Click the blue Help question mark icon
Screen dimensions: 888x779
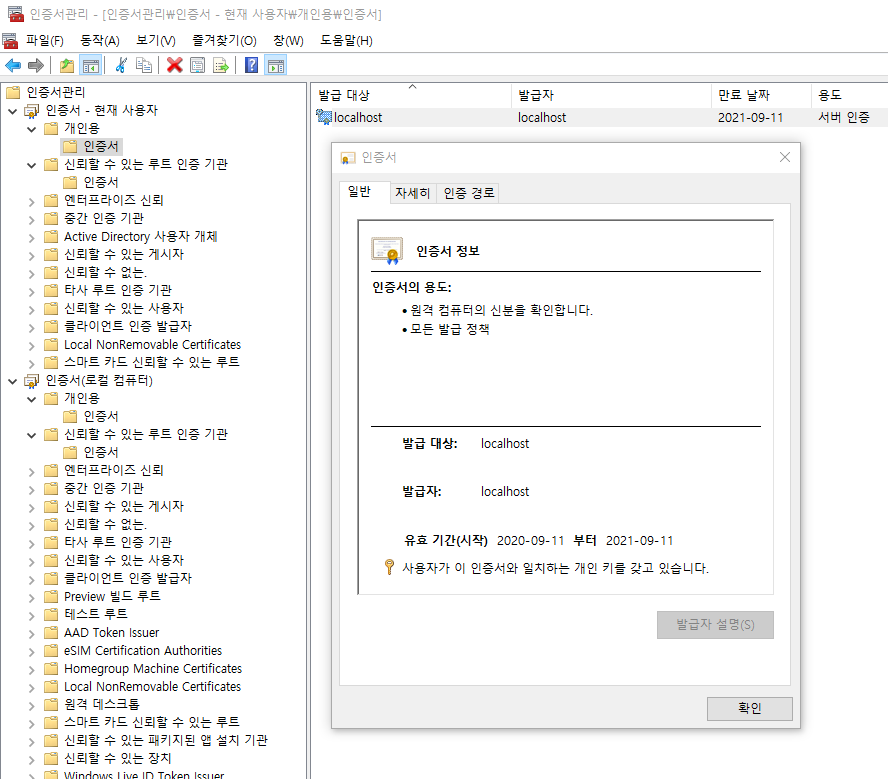click(x=251, y=65)
